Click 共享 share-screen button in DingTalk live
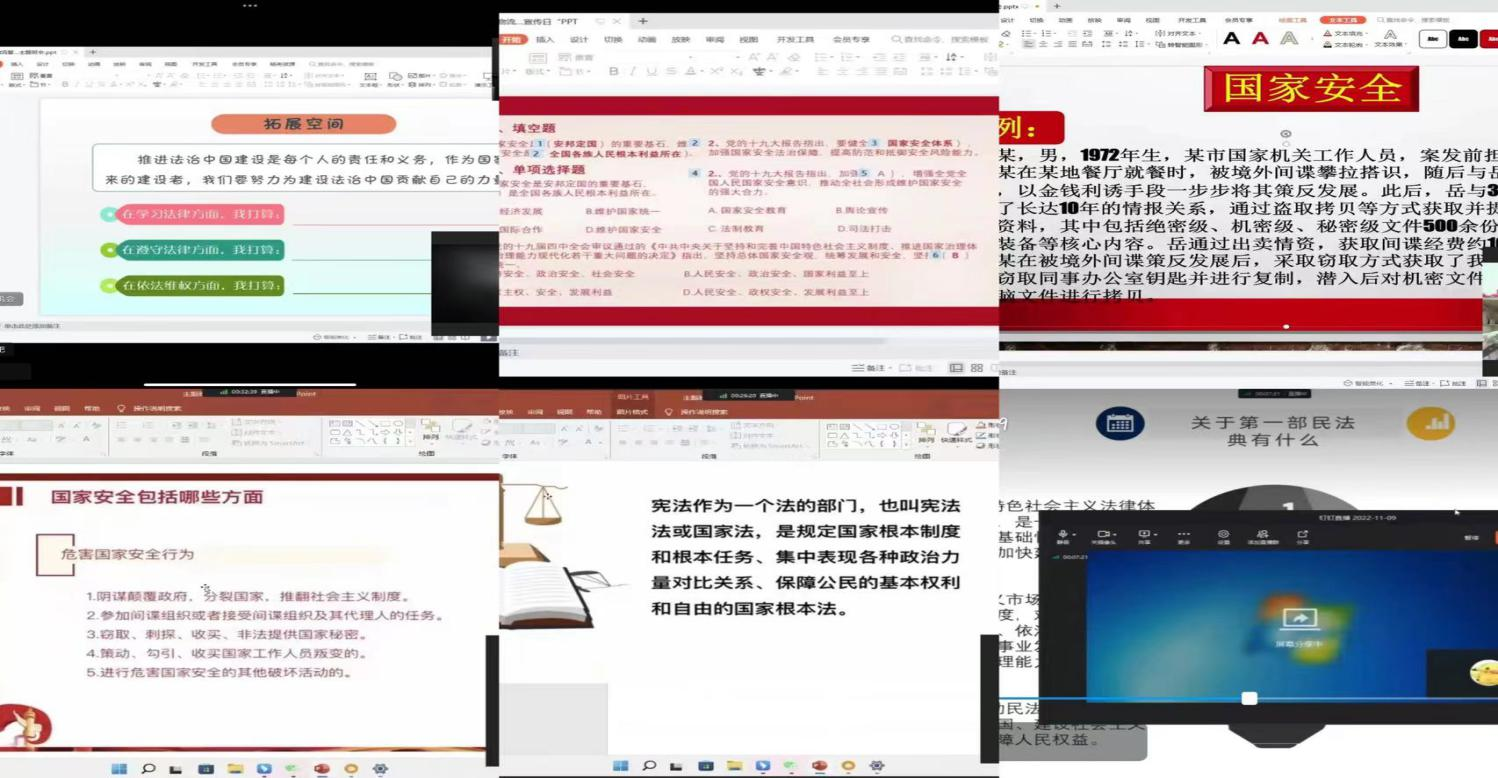This screenshot has width=1498, height=778. point(1144,536)
